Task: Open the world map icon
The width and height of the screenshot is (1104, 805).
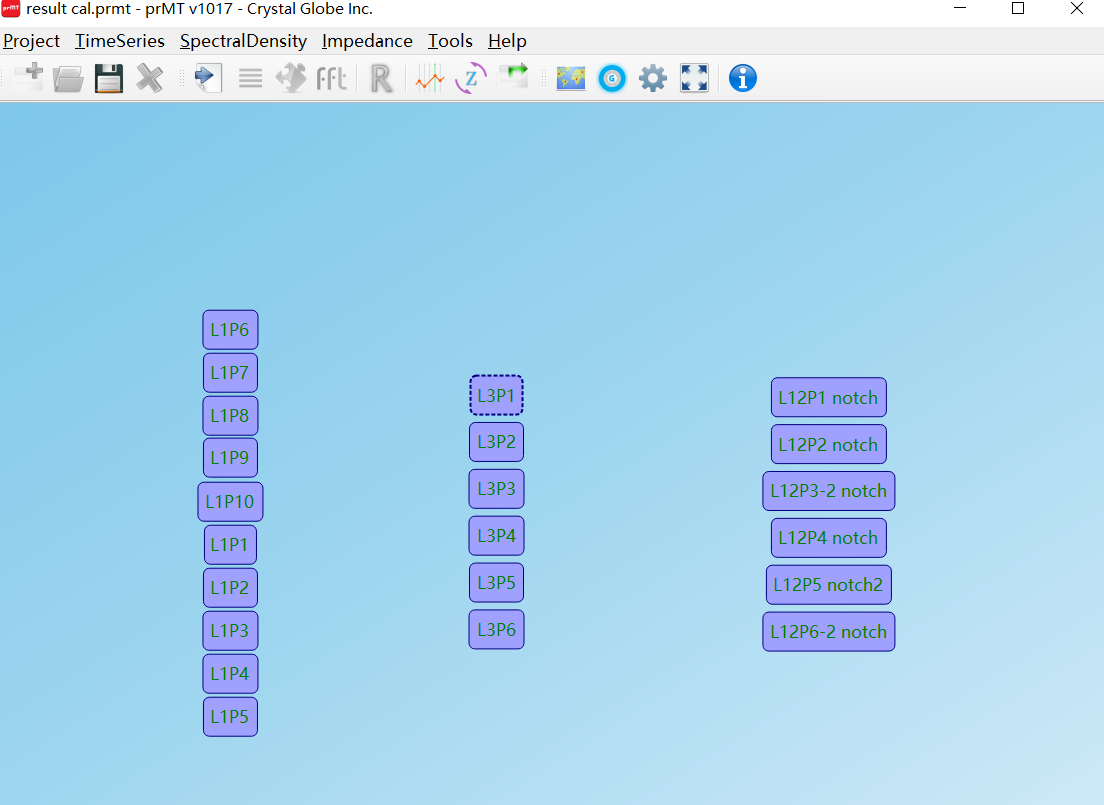Action: 571,78
